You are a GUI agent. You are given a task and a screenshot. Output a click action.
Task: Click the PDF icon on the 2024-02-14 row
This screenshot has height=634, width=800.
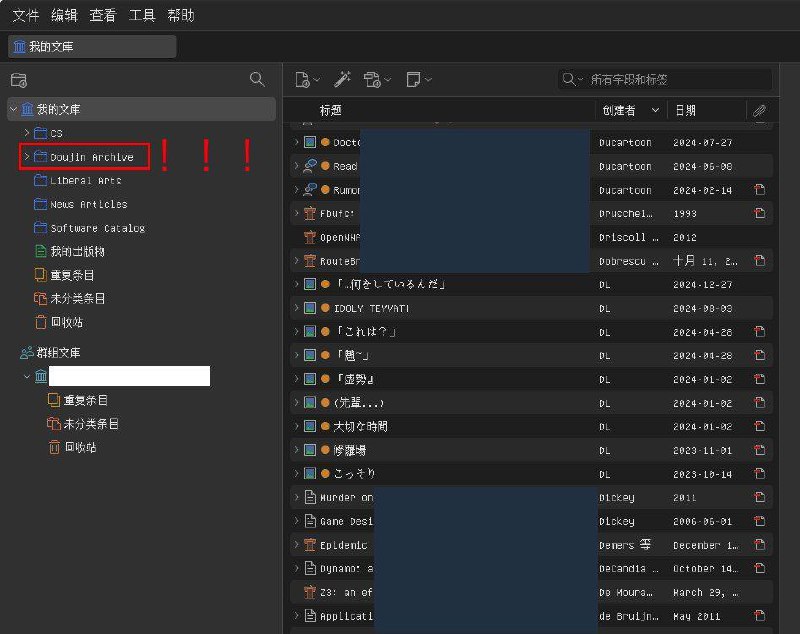click(760, 190)
